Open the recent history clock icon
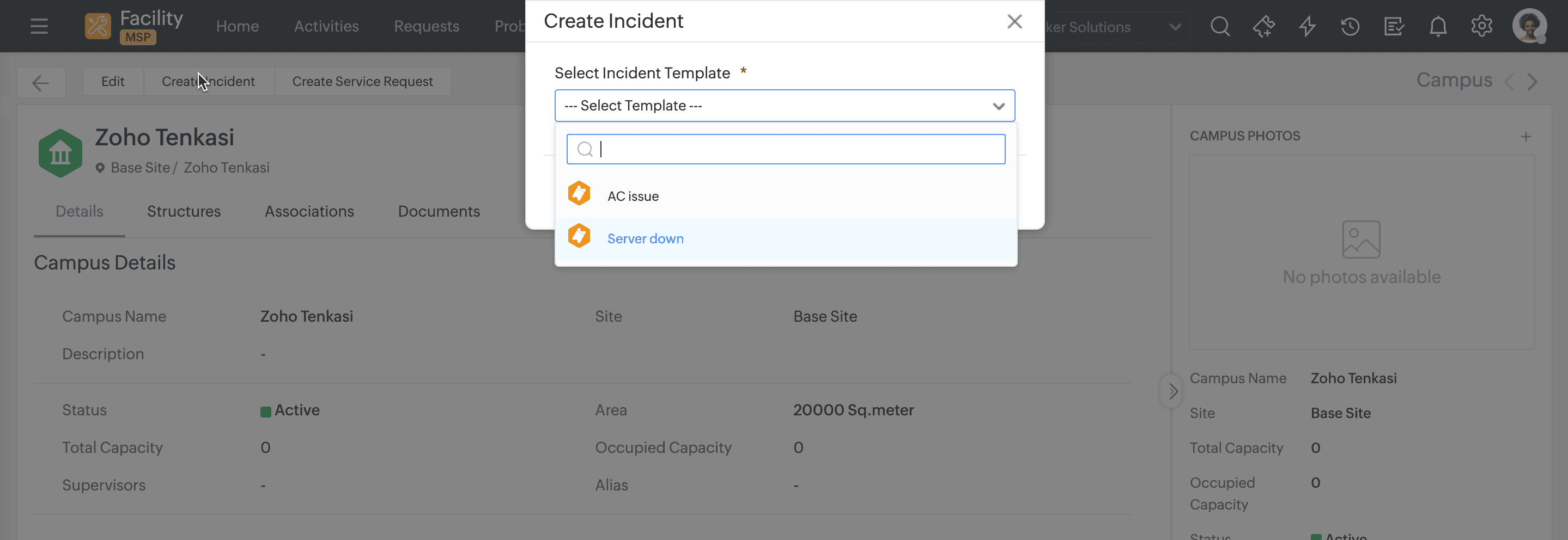This screenshot has width=1568, height=540. 1350,26
